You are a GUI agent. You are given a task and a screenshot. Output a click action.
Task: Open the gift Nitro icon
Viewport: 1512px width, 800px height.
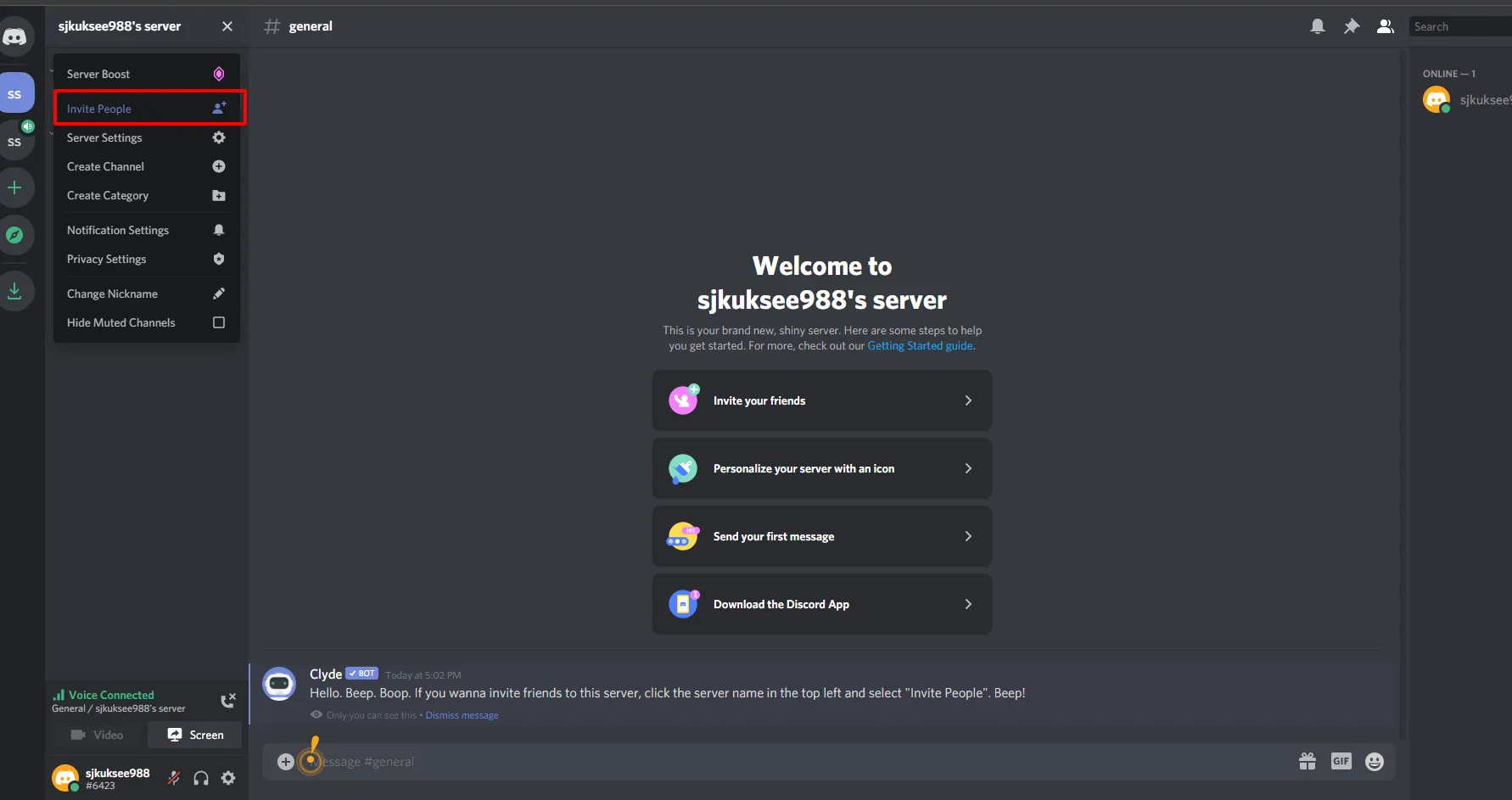tap(1308, 762)
